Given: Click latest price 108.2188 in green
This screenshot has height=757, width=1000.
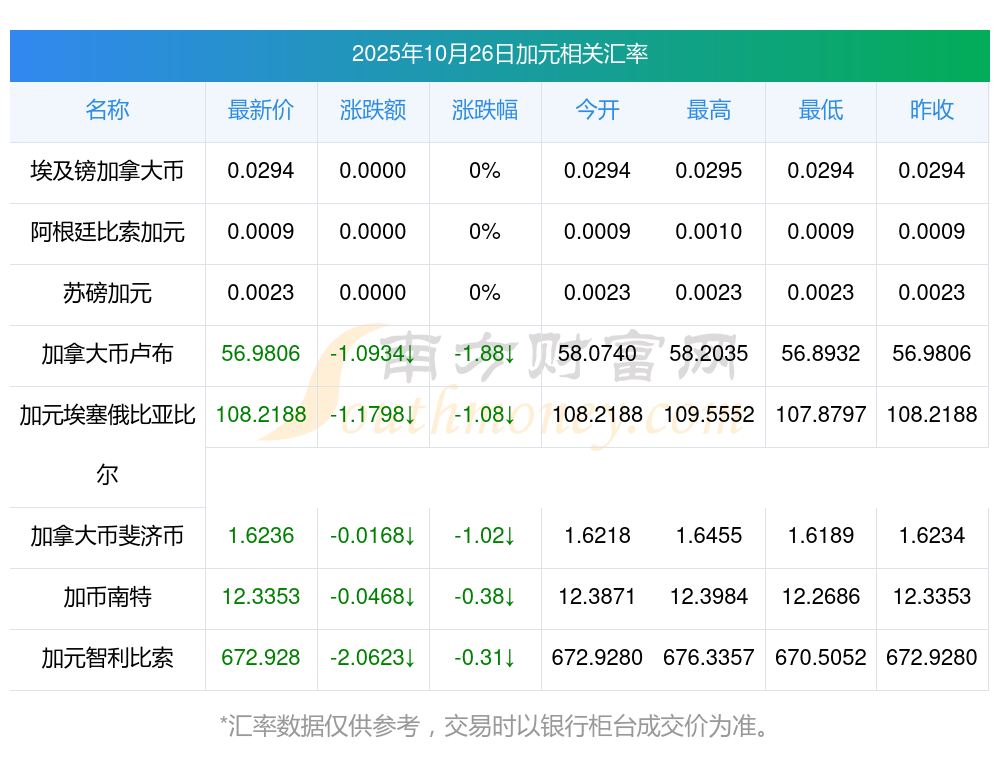Looking at the screenshot, I should coord(261,415).
